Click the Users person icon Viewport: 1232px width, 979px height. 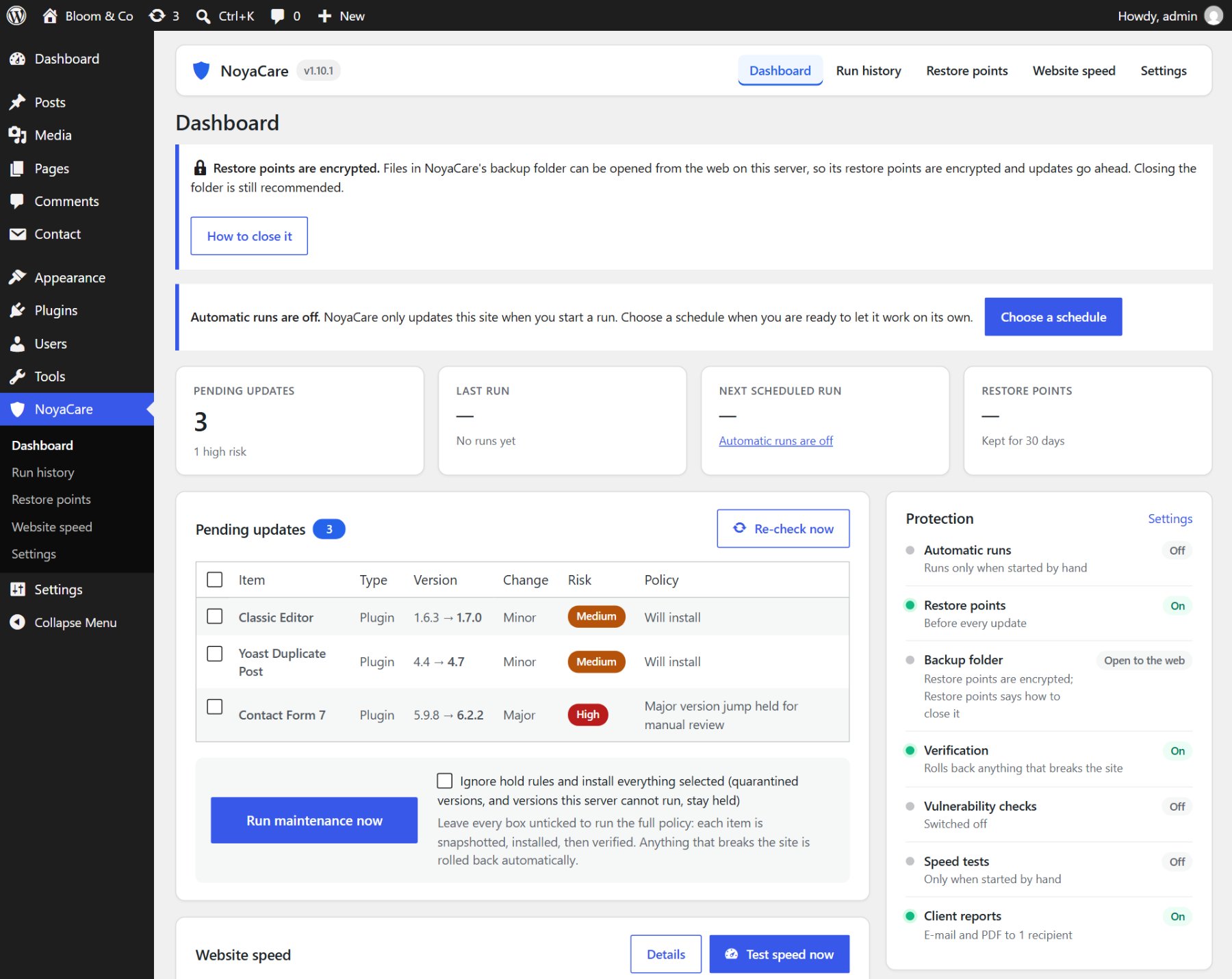coord(18,344)
